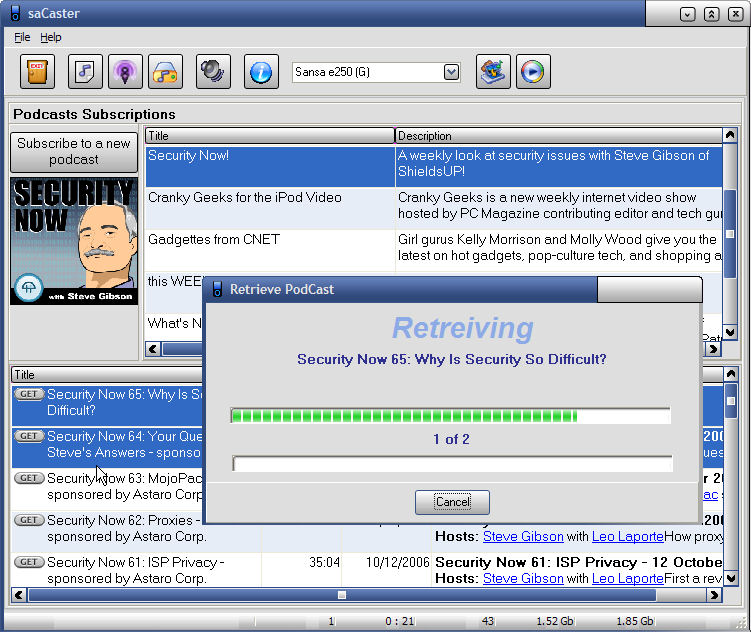Click subscriptions list scroll right arrow
Viewport: 751px width, 632px height.
714,349
